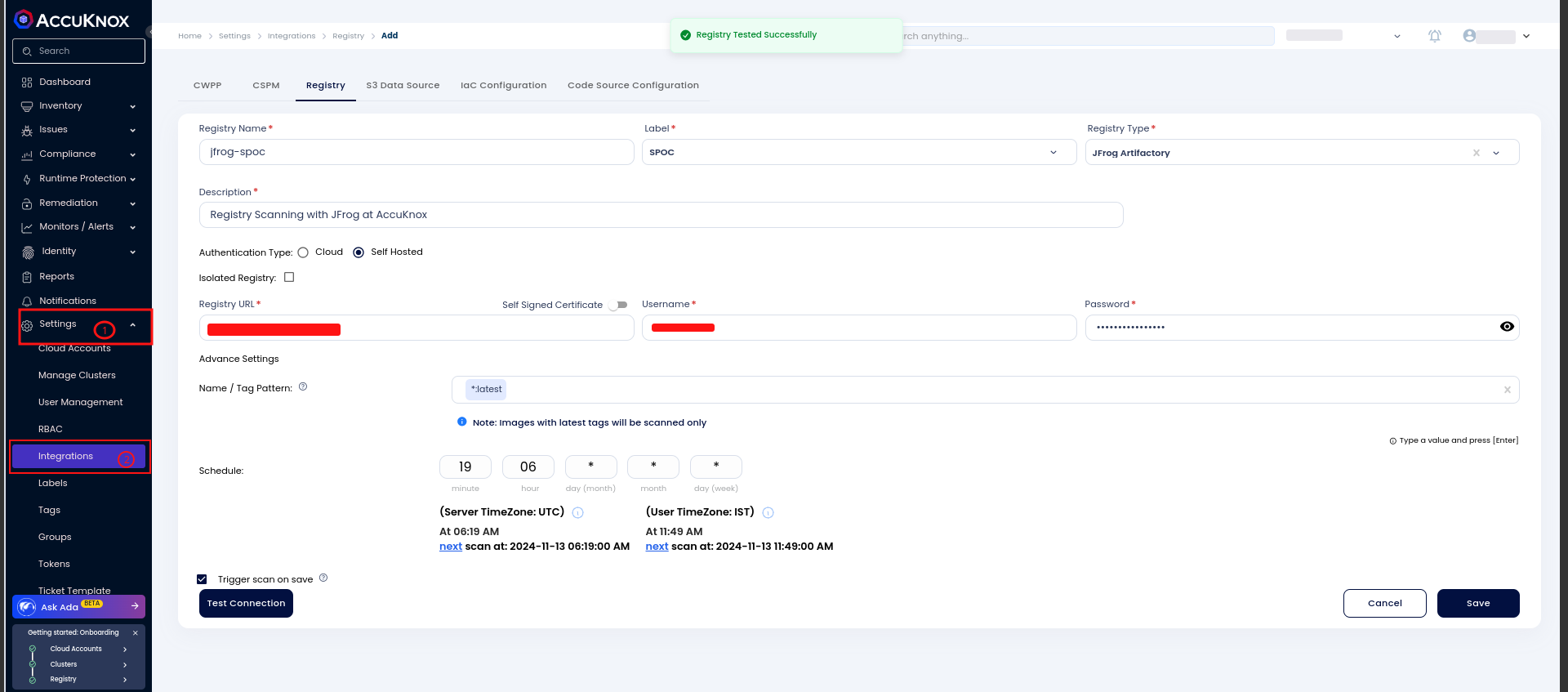1568x692 pixels.
Task: Select the Self Hosted radio button
Action: coord(359,252)
